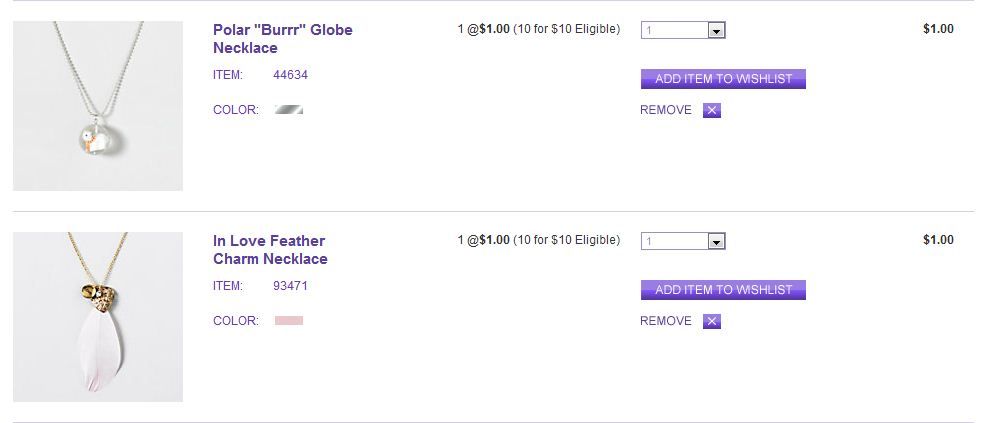The width and height of the screenshot is (992, 423).
Task: Add Polar Globe Necklace to wishlist
Action: [x=723, y=79]
